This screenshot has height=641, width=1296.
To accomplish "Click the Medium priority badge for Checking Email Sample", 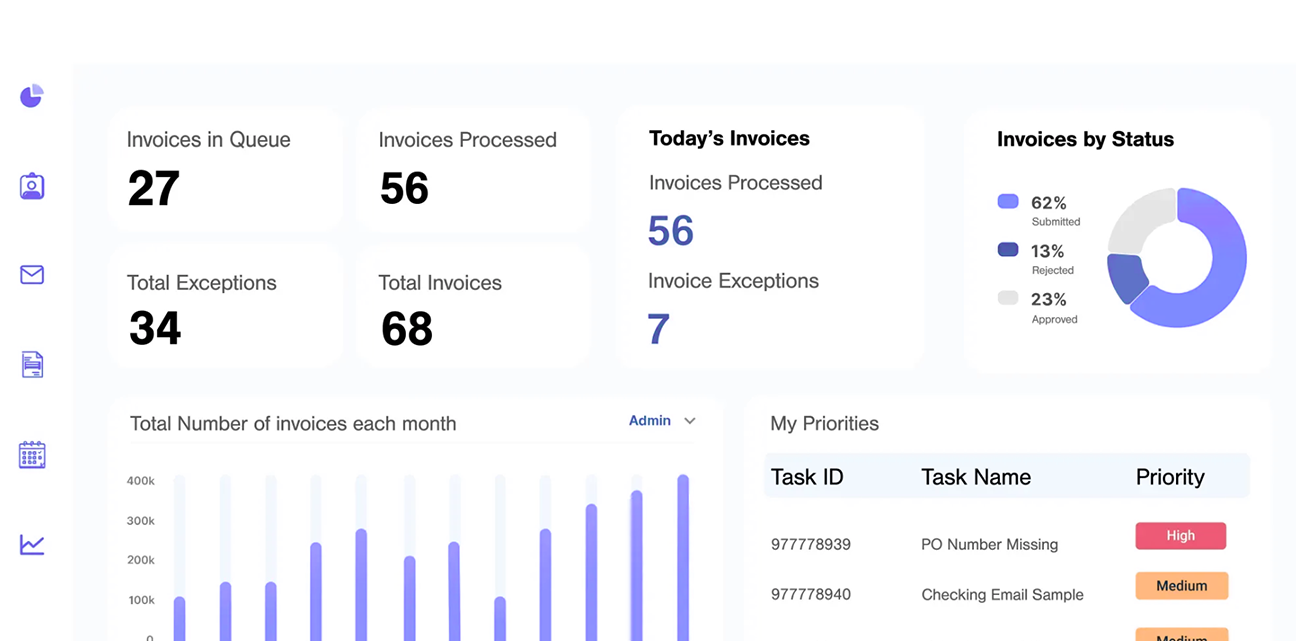I will [x=1181, y=586].
